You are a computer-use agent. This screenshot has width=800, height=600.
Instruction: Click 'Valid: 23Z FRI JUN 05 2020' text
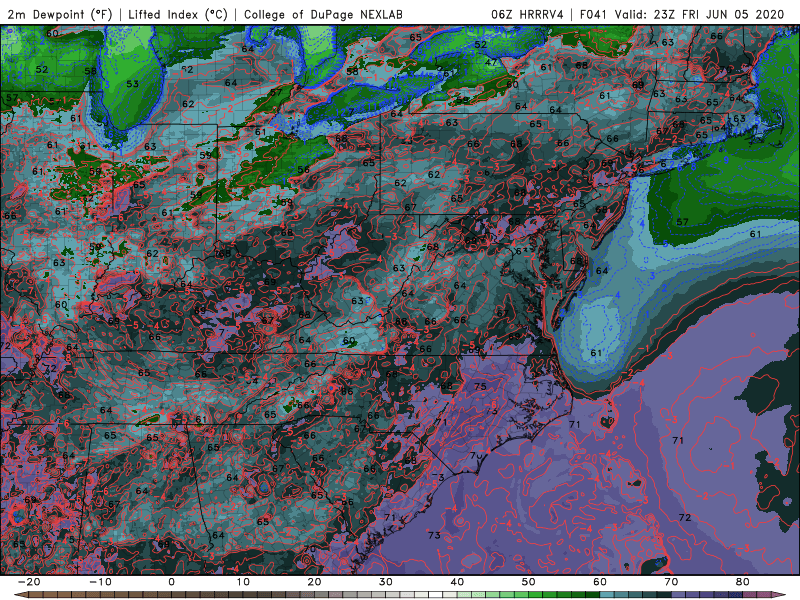tap(699, 14)
